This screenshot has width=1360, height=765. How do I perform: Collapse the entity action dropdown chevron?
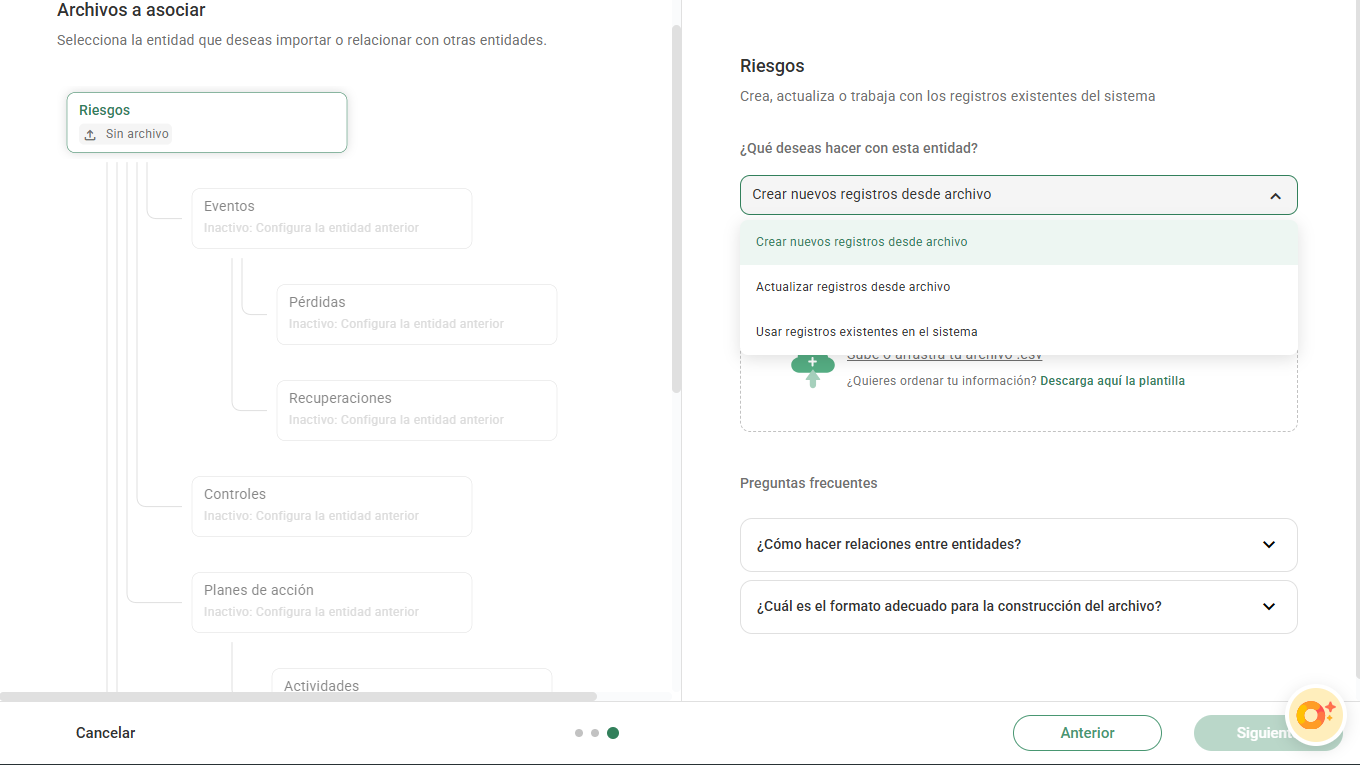1275,196
